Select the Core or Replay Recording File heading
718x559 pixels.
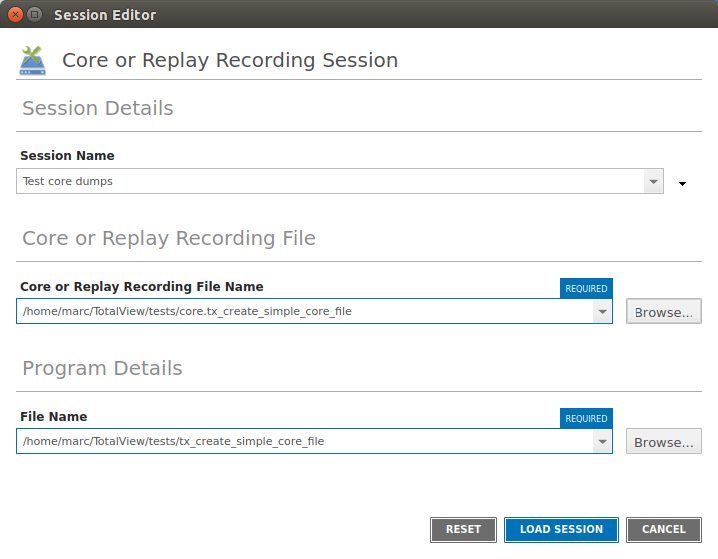click(x=169, y=238)
